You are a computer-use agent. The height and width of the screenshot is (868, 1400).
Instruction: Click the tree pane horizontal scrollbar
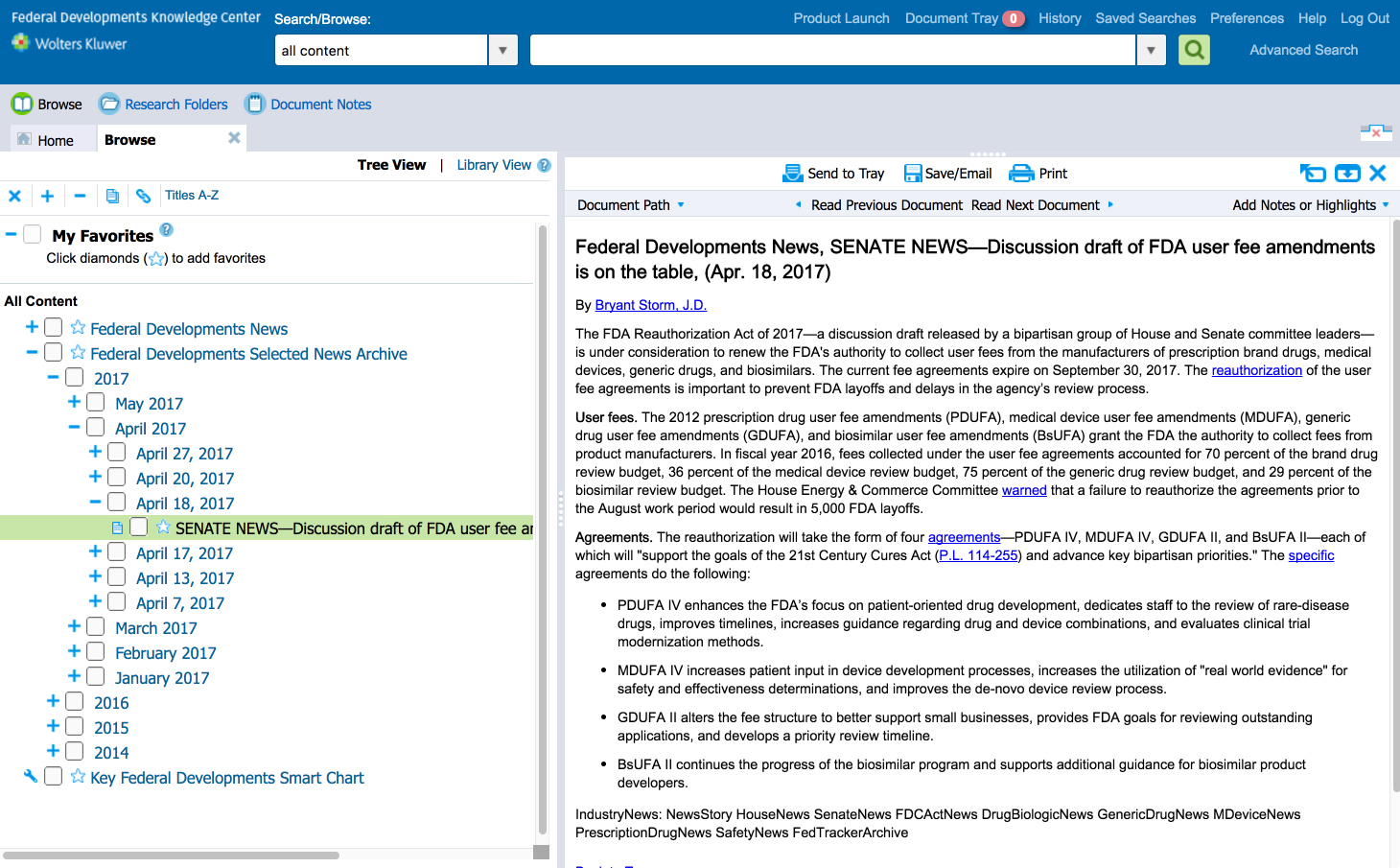tap(173, 855)
